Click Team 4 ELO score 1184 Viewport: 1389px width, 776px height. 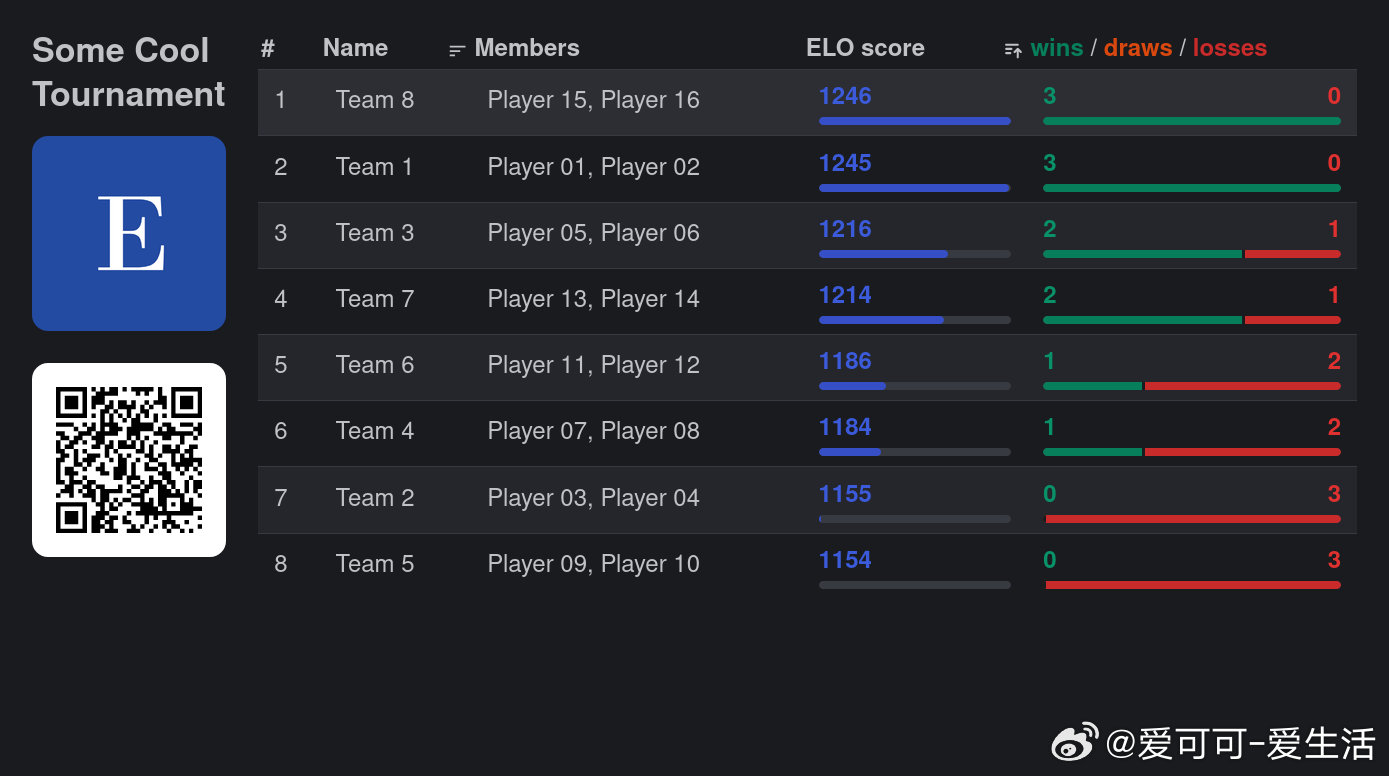[x=845, y=427]
